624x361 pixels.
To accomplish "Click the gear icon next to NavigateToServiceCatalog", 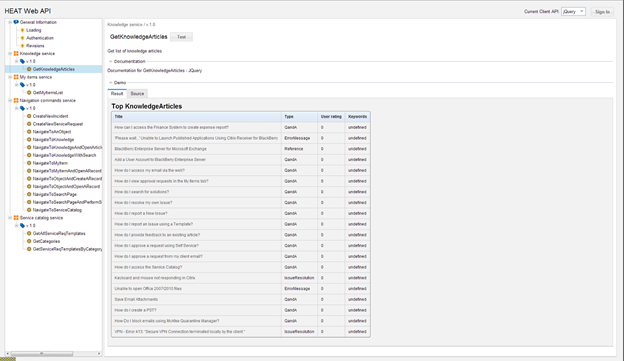I will pyautogui.click(x=29, y=210).
